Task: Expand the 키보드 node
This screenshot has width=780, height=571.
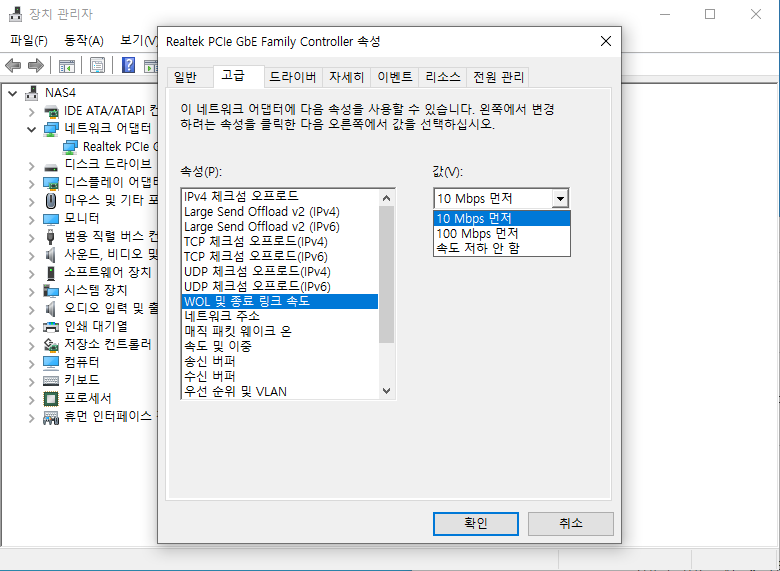Action: click(x=32, y=381)
